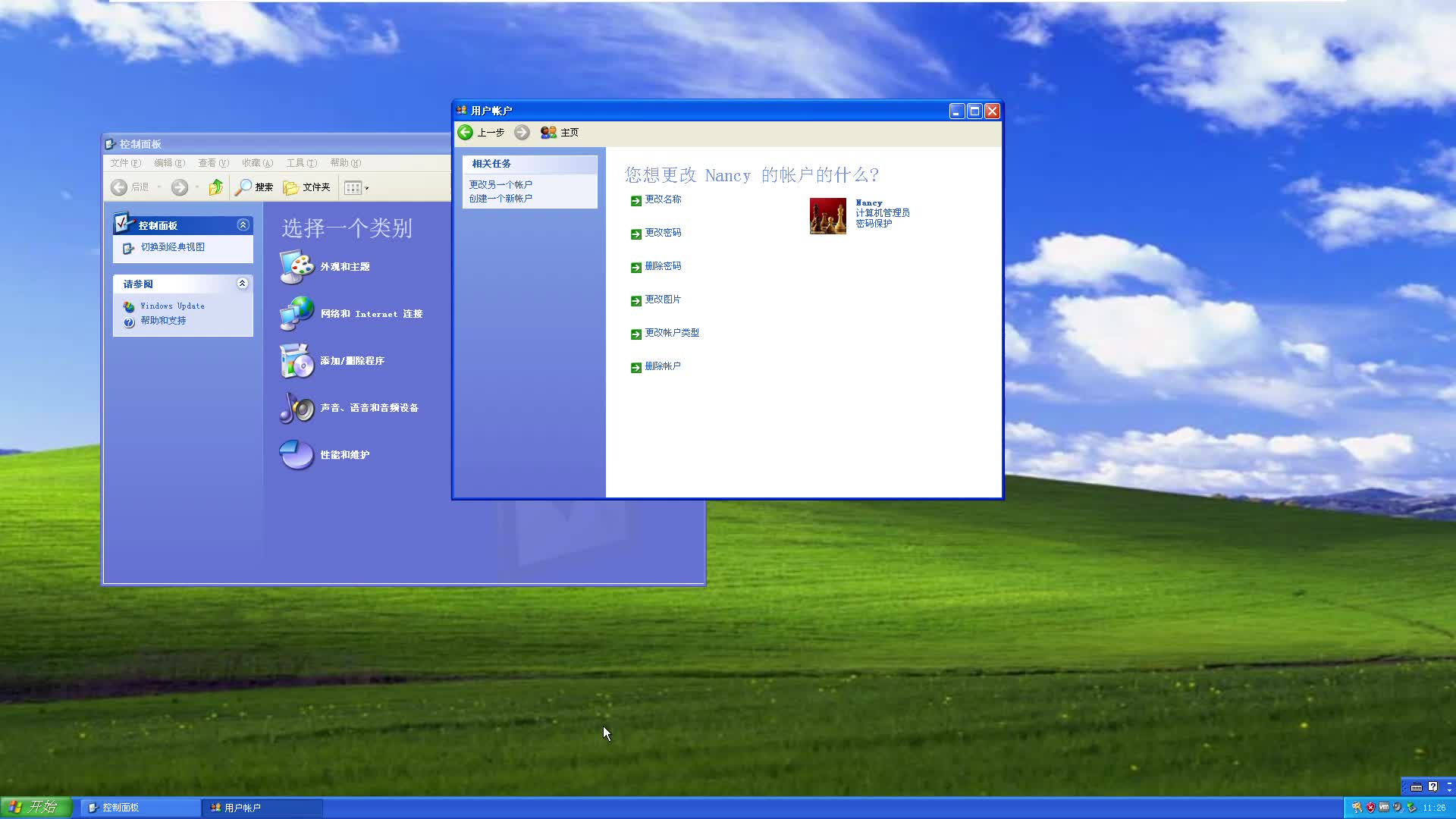
Task: Open the Sounds and Audio Devices speaker icon
Action: pos(297,408)
